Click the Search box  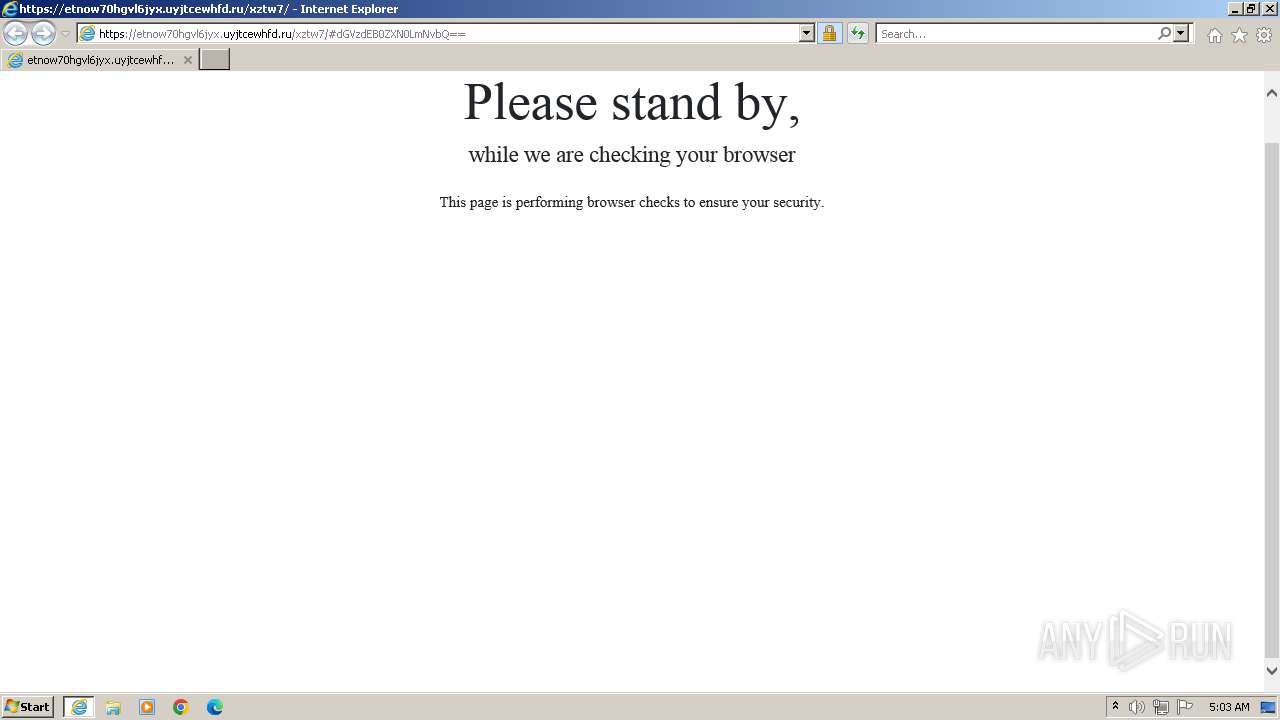point(1015,33)
